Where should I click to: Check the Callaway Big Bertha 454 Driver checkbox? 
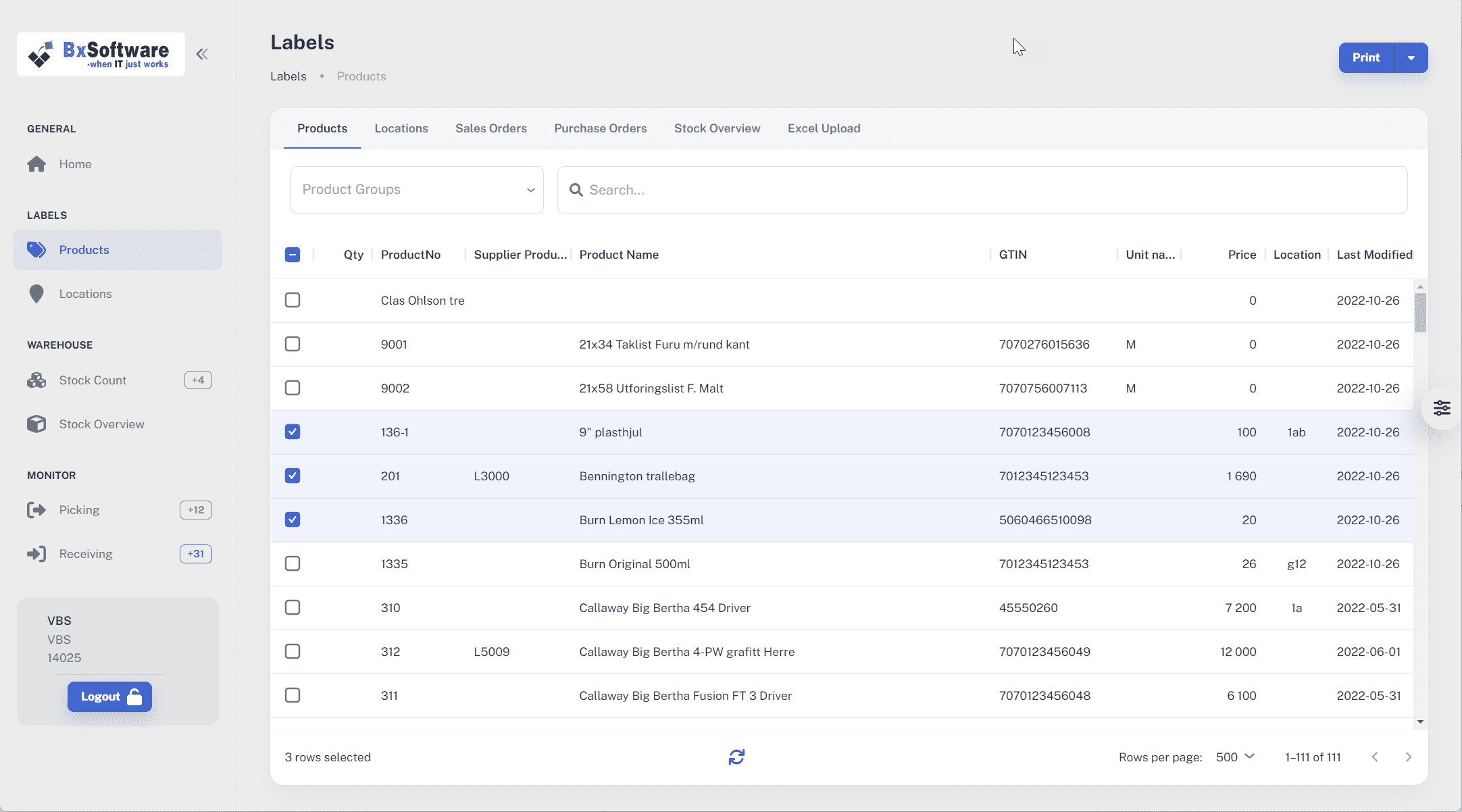click(x=293, y=607)
